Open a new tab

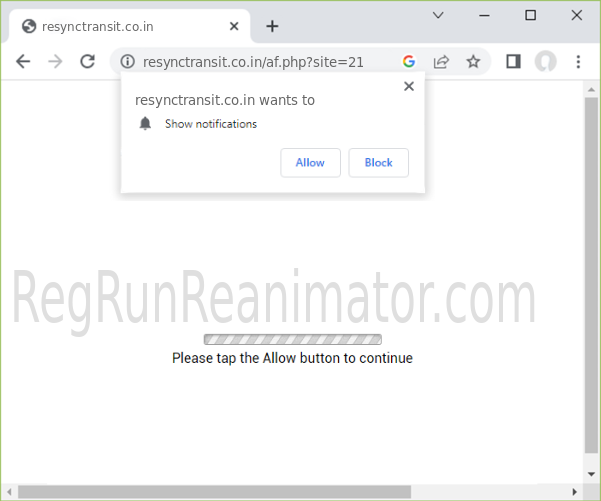point(272,26)
